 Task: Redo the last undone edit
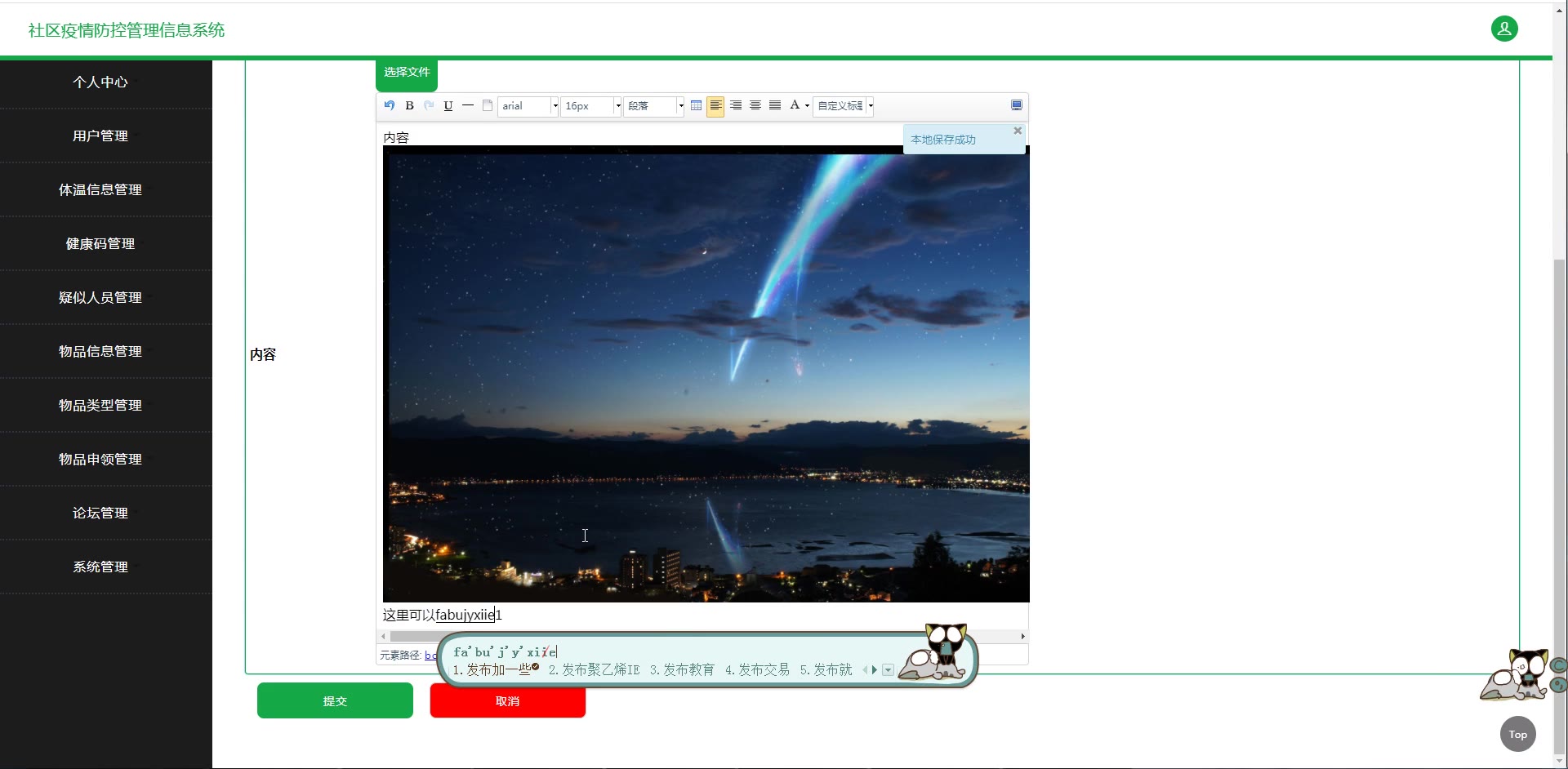pyautogui.click(x=429, y=105)
